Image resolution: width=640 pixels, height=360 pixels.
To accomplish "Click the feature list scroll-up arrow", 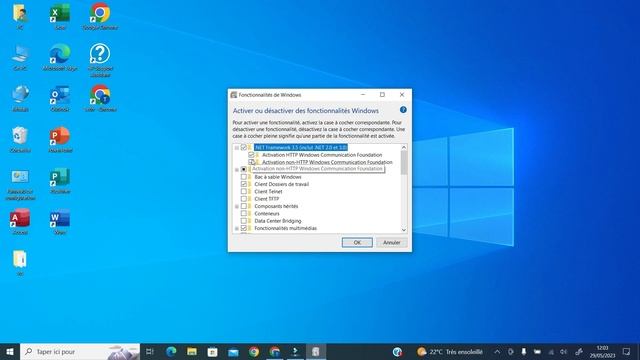I will click(x=404, y=147).
